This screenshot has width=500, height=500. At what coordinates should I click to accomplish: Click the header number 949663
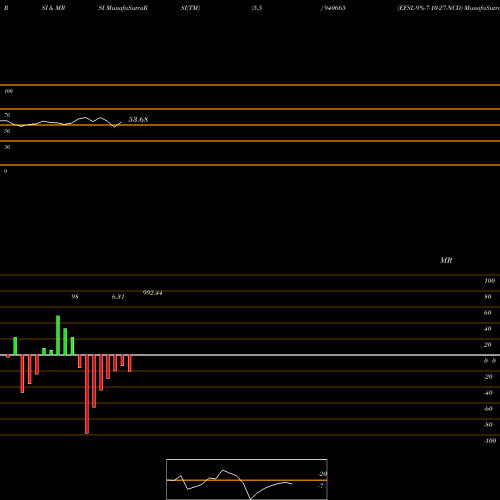pos(334,8)
